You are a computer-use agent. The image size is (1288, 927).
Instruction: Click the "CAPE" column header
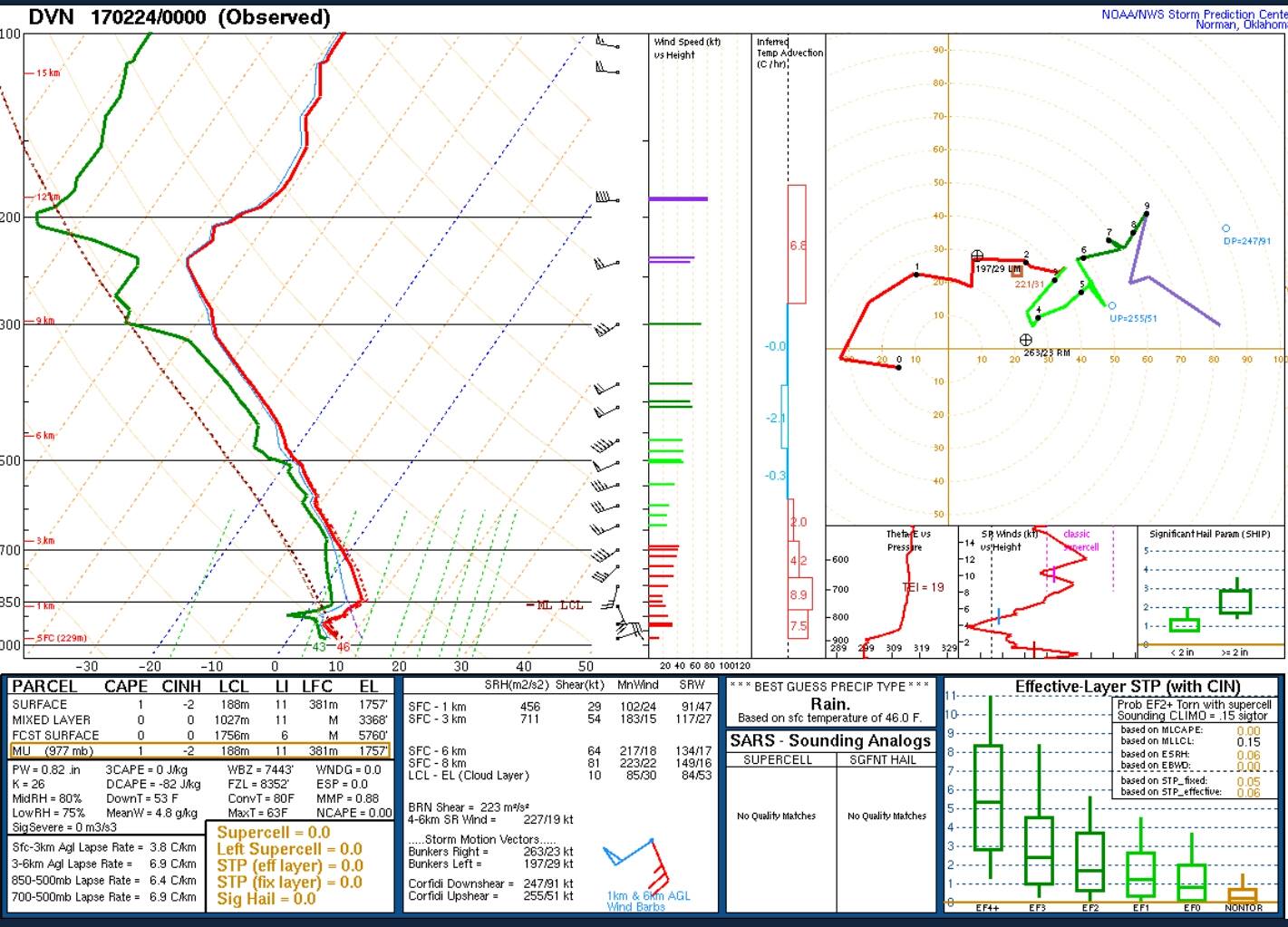pos(126,687)
